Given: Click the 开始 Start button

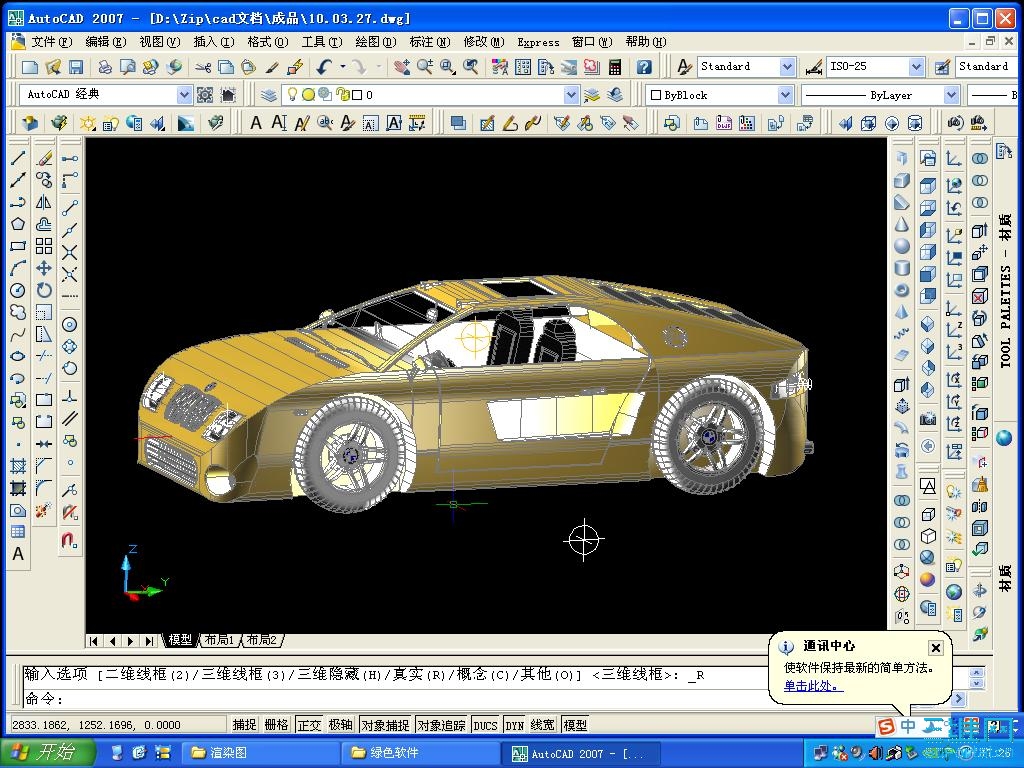Looking at the screenshot, I should coord(47,752).
